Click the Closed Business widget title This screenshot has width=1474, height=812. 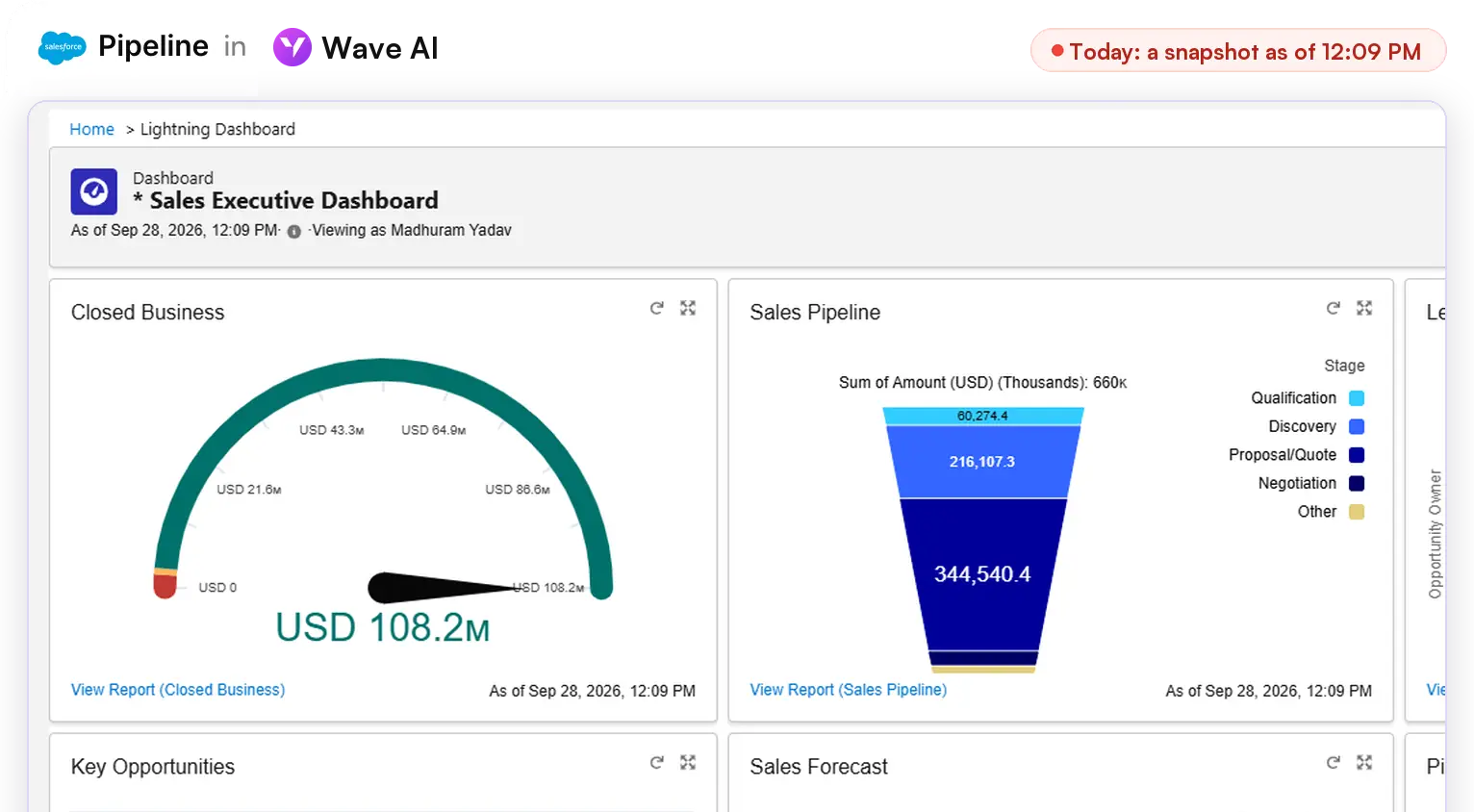click(x=147, y=313)
